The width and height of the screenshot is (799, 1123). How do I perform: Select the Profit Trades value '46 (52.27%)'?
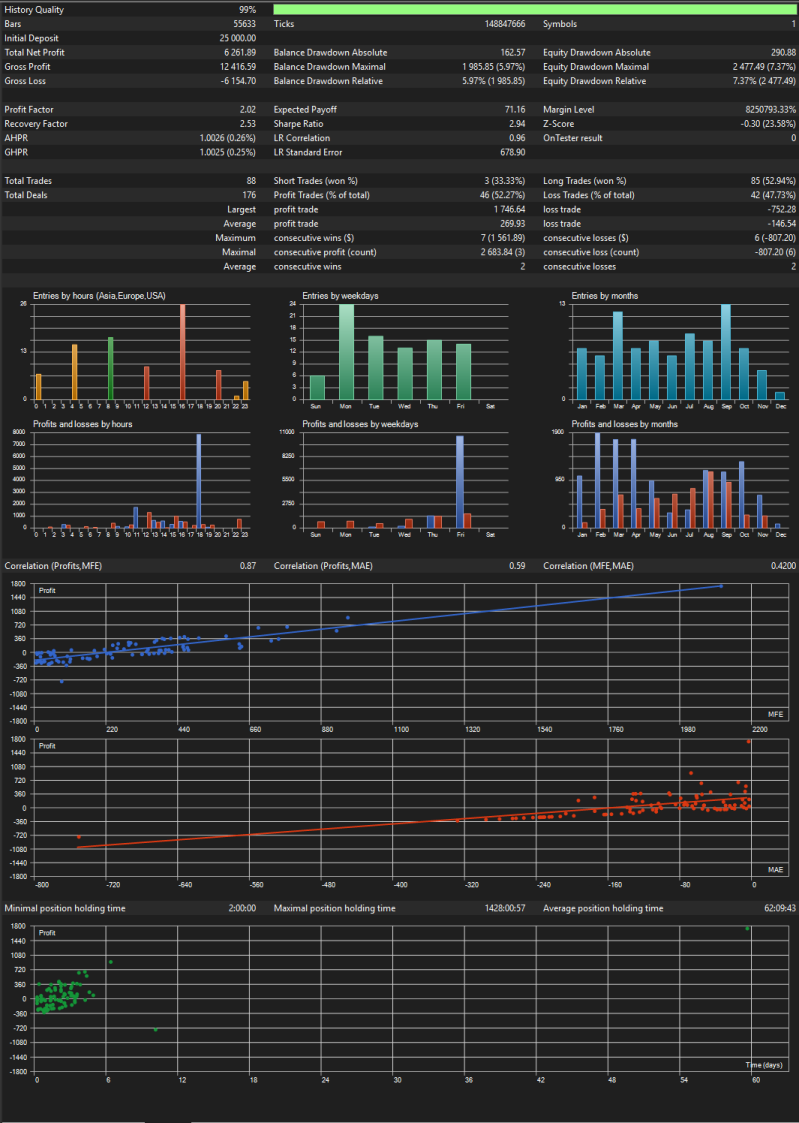tap(503, 196)
